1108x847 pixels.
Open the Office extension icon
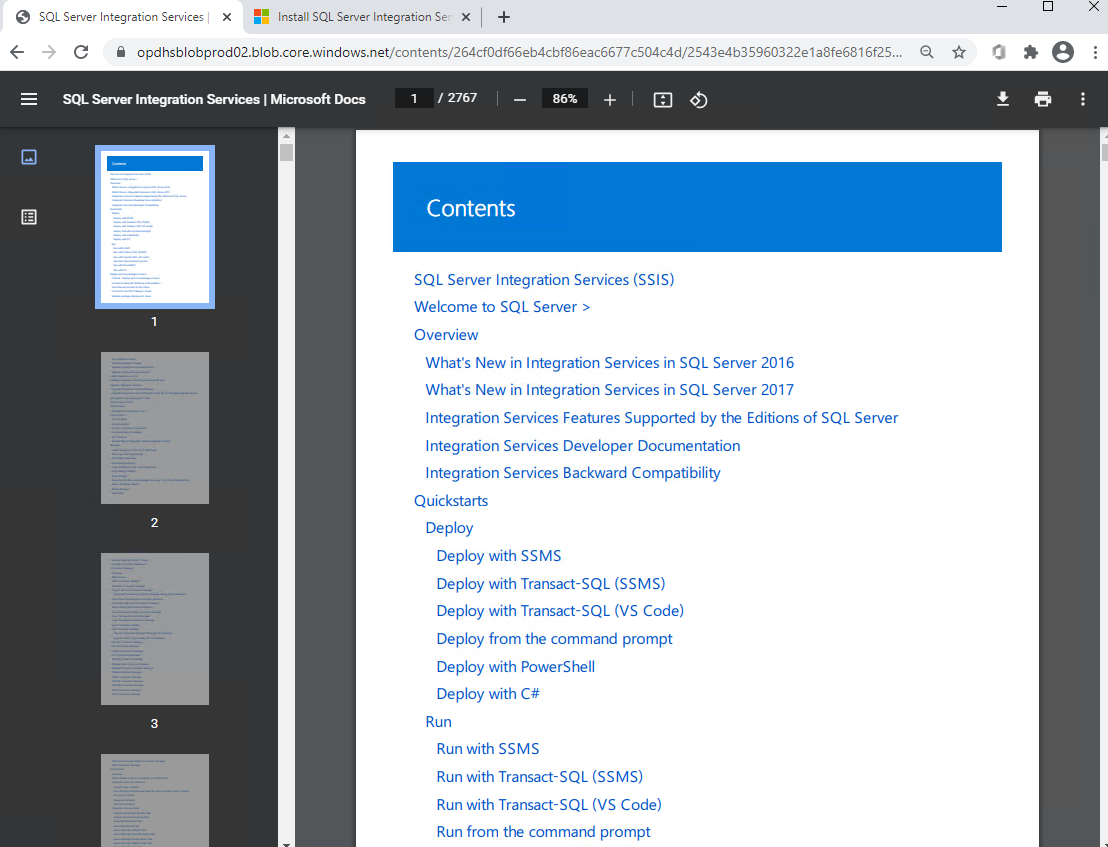pyautogui.click(x=998, y=52)
